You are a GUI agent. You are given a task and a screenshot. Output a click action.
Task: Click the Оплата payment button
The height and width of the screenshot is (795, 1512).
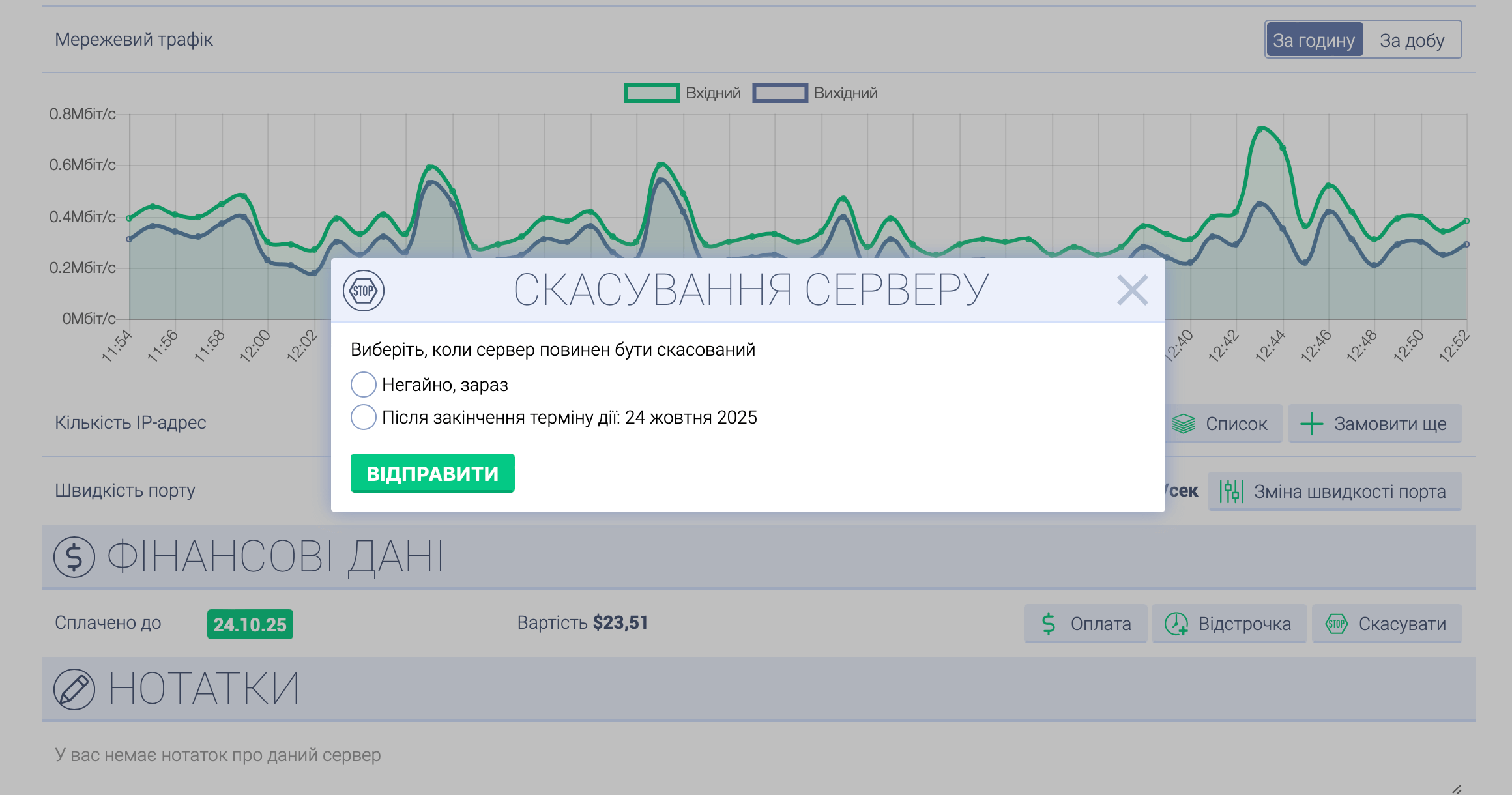(x=1086, y=624)
